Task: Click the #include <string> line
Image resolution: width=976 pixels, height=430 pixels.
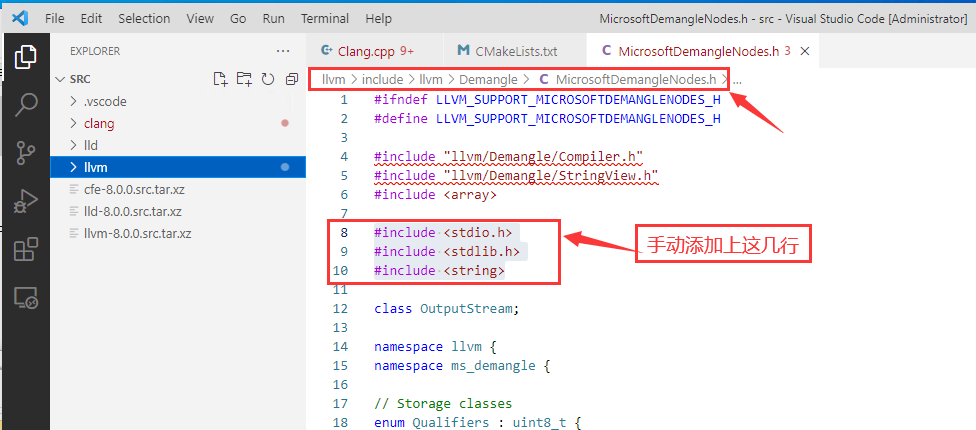Action: pyautogui.click(x=439, y=271)
